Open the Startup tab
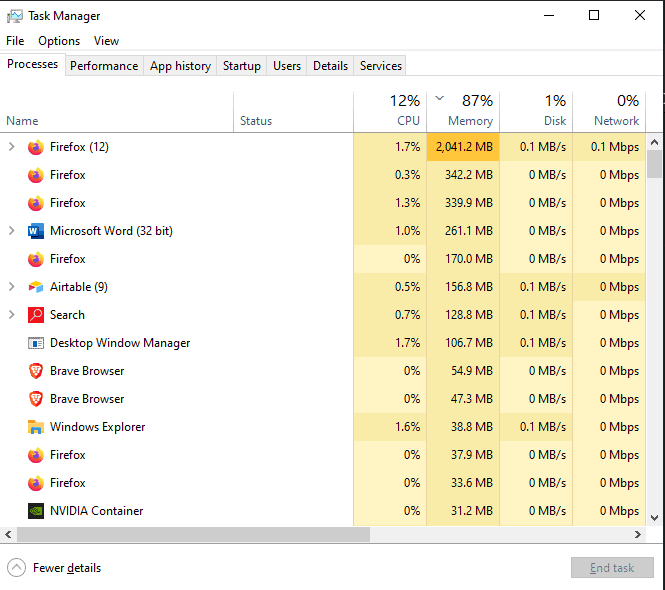Image resolution: width=665 pixels, height=590 pixels. tap(241, 66)
